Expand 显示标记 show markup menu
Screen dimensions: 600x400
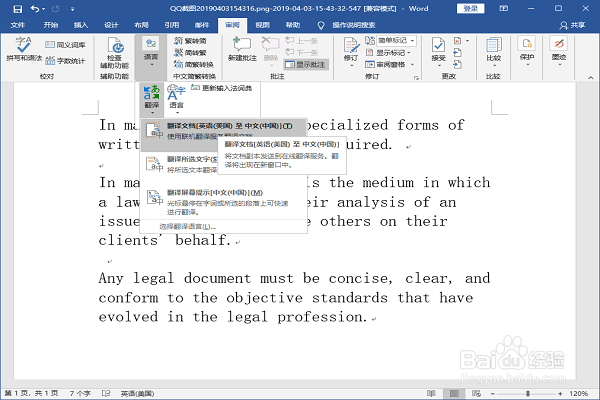point(388,52)
